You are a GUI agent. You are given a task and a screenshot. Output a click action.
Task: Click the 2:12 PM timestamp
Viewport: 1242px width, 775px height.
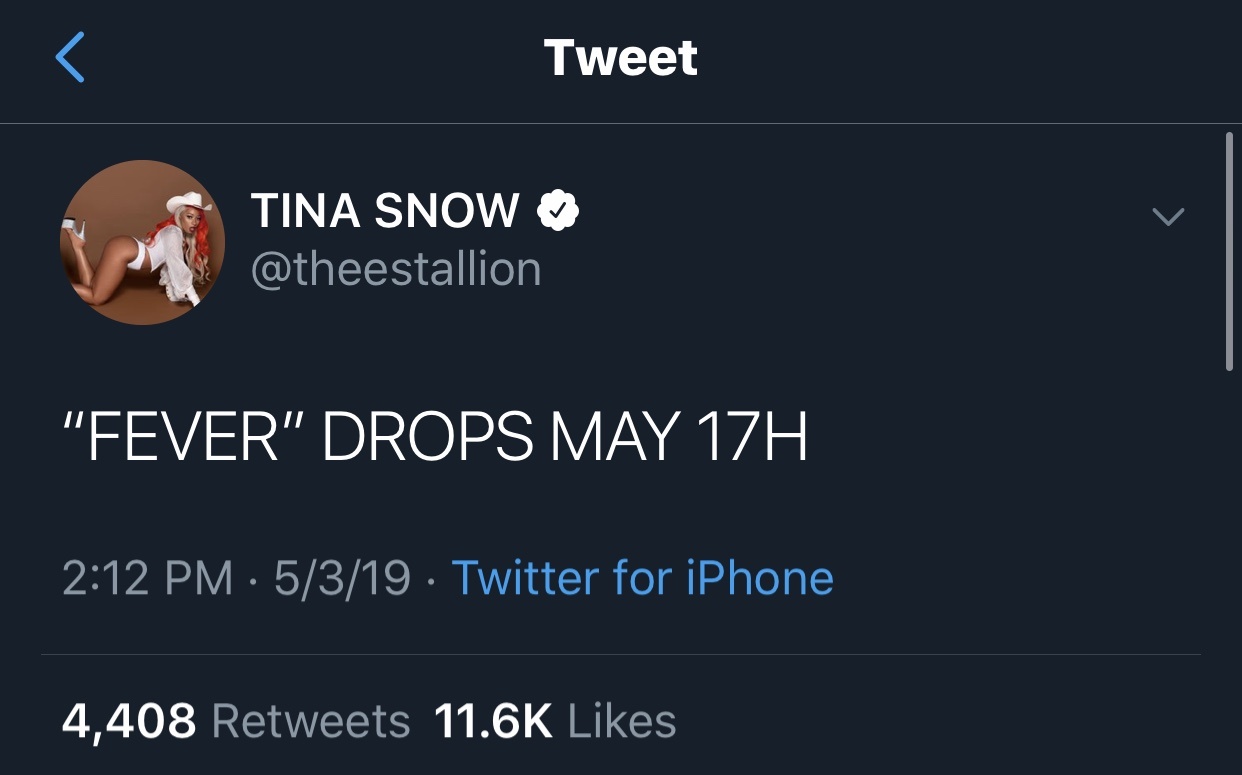click(147, 578)
